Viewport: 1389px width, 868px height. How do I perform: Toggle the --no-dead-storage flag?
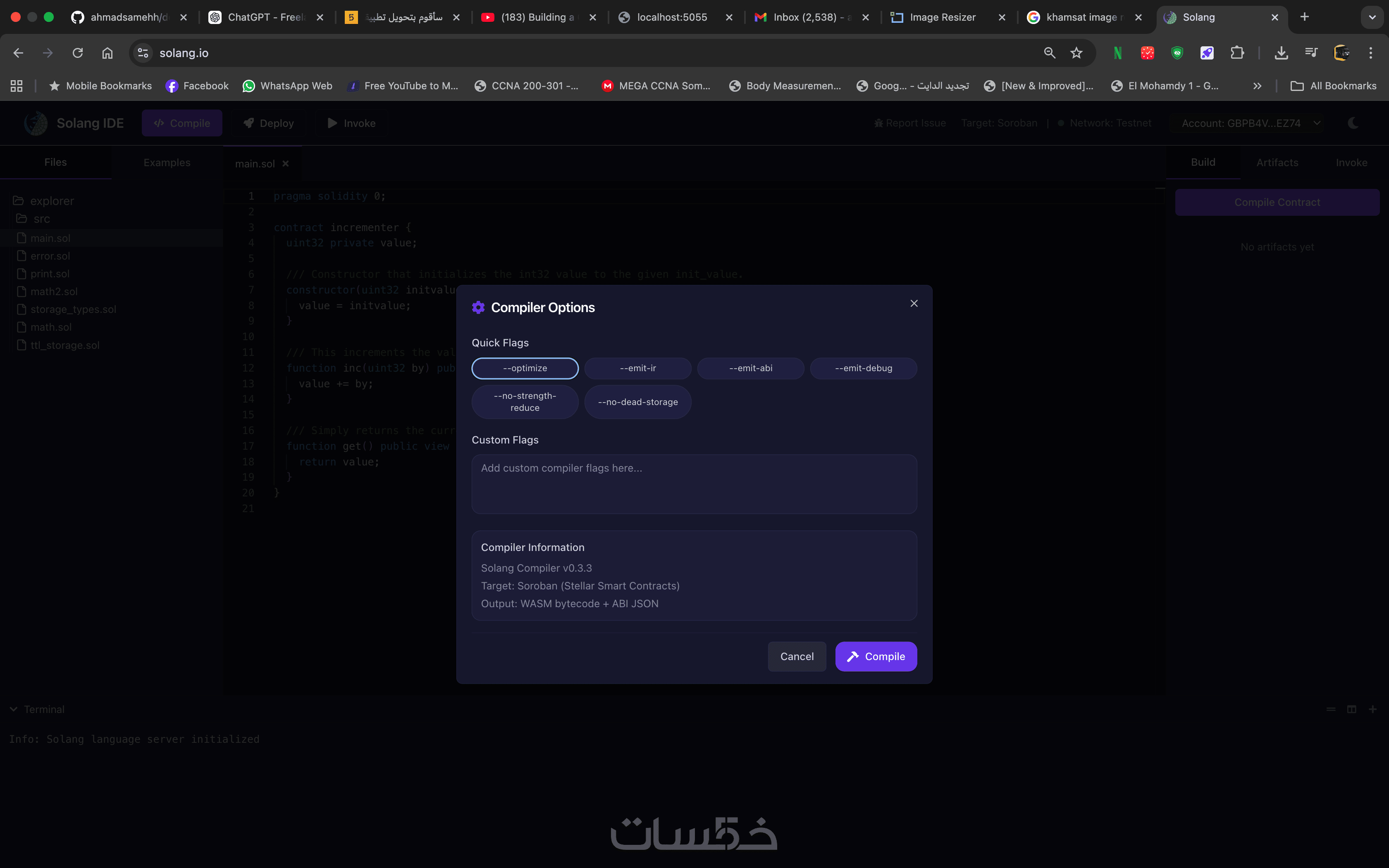pyautogui.click(x=638, y=402)
